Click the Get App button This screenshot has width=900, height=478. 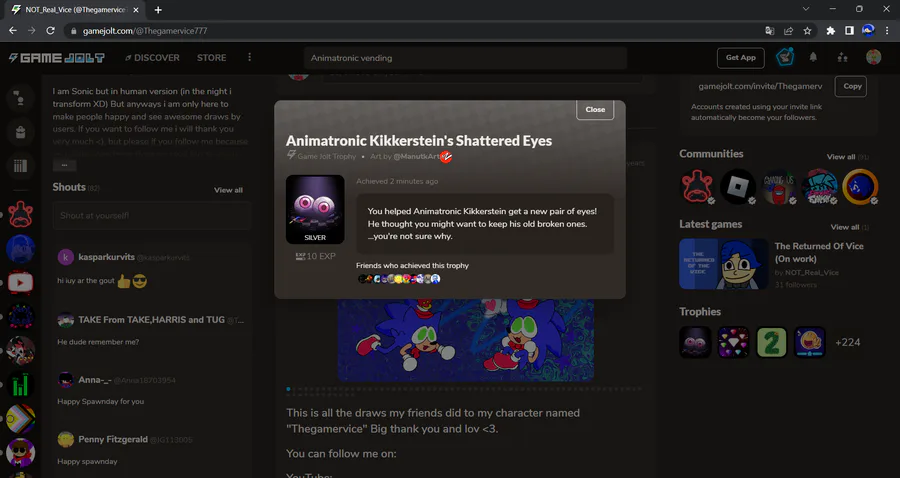(x=740, y=57)
